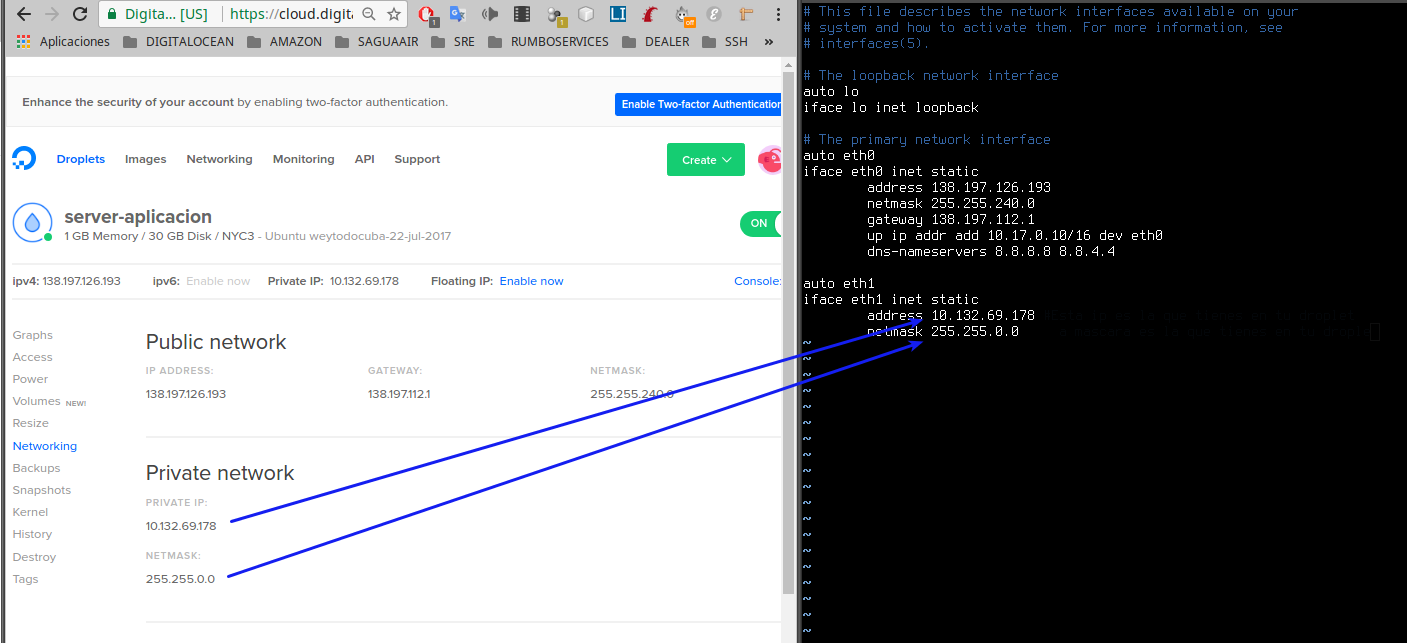Click the red Scrapy-like extension icon

650,14
